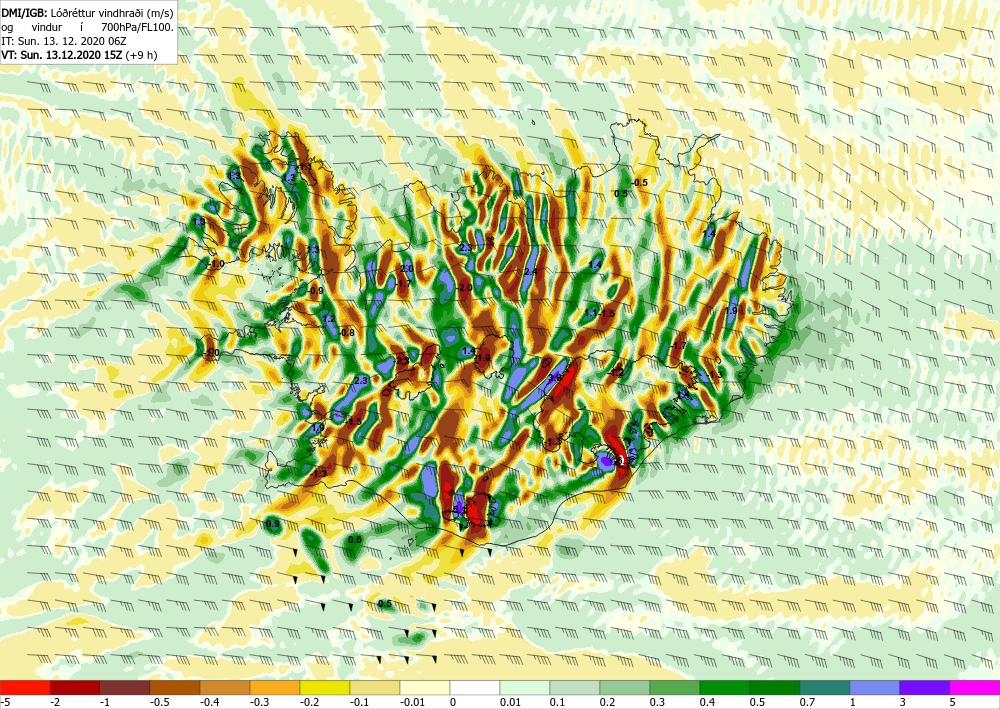Select the ochre swatch between -0.4 and -0.3
The width and height of the screenshot is (1000, 709).
225,687
